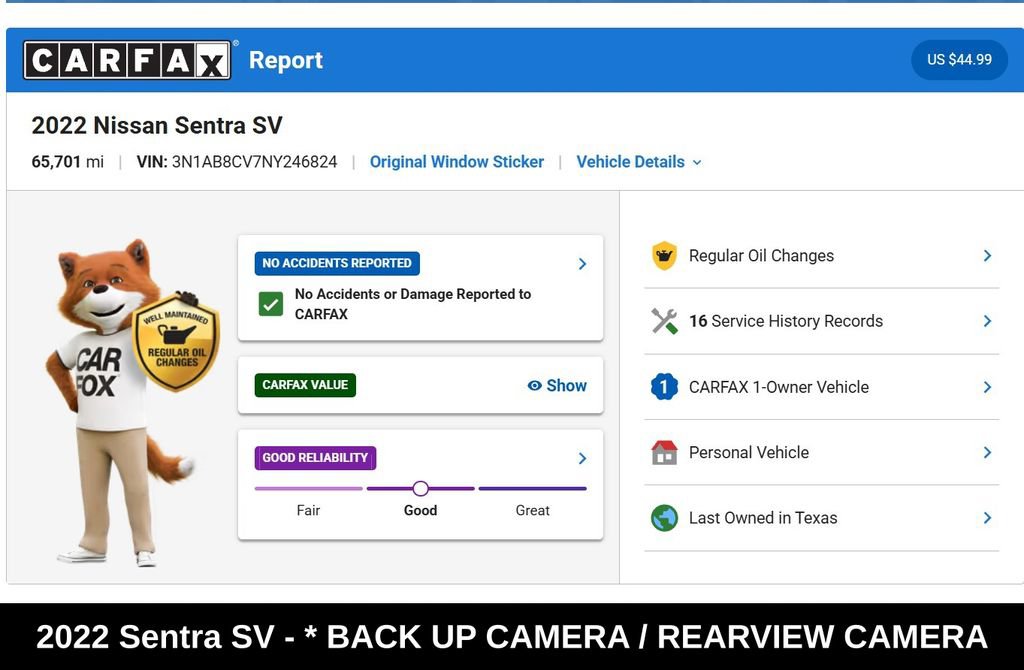Click the Last Owned in Texas globe icon
Screen dimensions: 1024x670
click(x=664, y=518)
